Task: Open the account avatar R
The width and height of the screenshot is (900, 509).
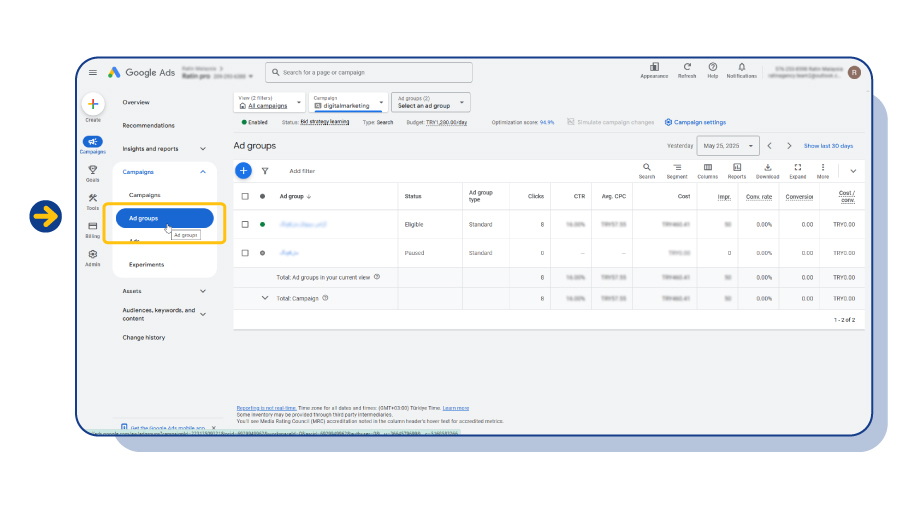Action: click(854, 72)
